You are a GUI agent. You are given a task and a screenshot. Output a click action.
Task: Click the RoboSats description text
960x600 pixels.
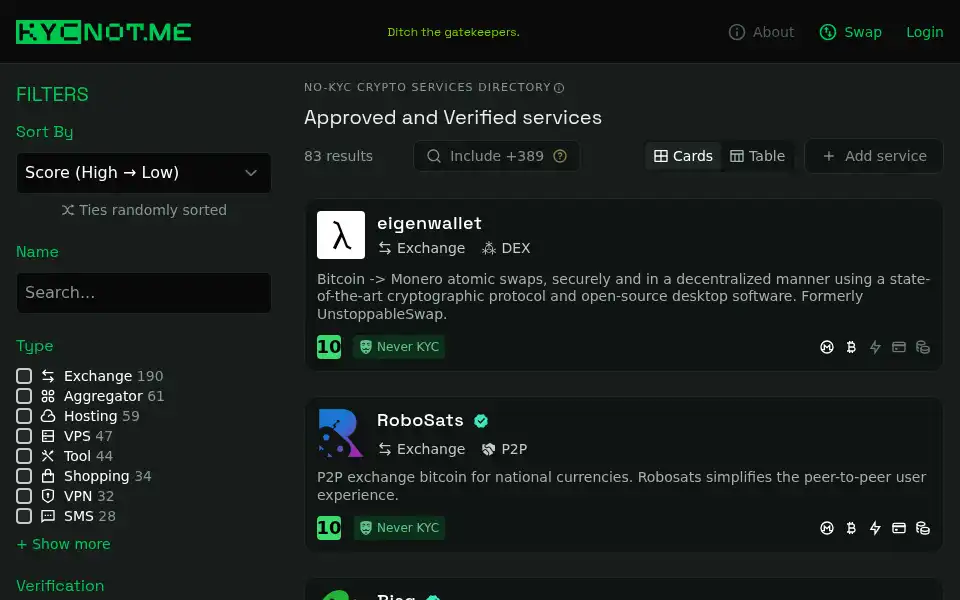point(621,486)
